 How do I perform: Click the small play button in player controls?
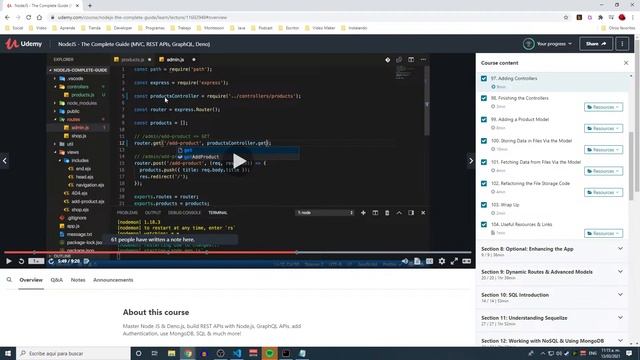pyautogui.click(x=9, y=261)
